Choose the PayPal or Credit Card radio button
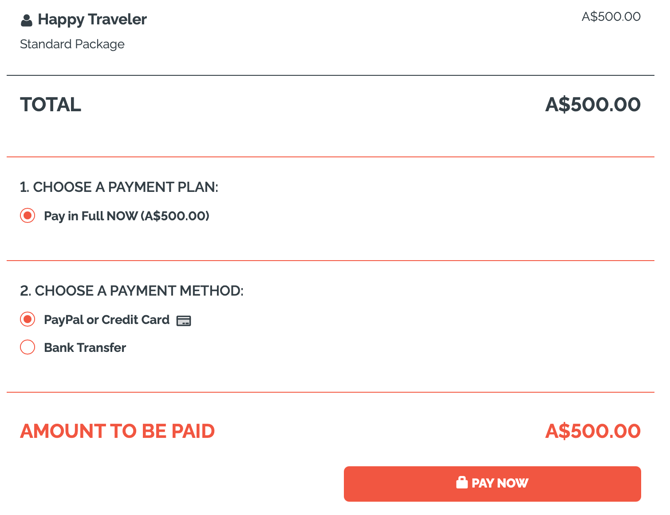Viewport: 670px width, 515px height. click(28, 320)
